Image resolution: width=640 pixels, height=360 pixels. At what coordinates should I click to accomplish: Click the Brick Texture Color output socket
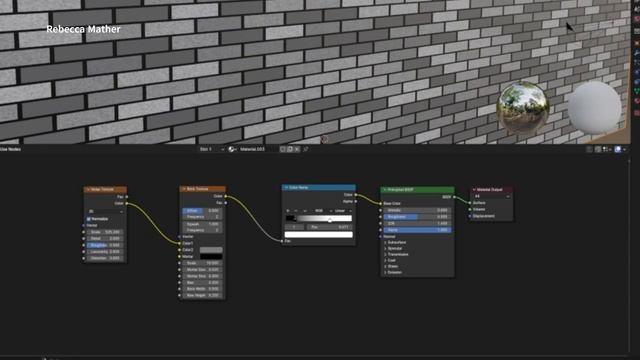[x=226, y=196]
